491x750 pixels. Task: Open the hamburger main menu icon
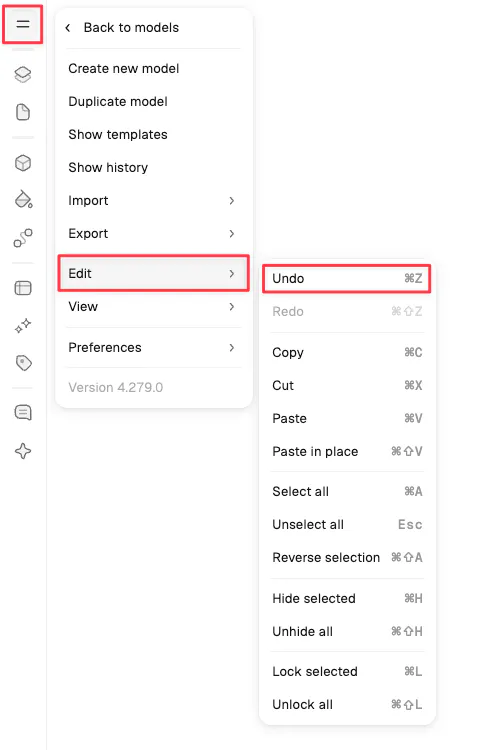tap(22, 24)
